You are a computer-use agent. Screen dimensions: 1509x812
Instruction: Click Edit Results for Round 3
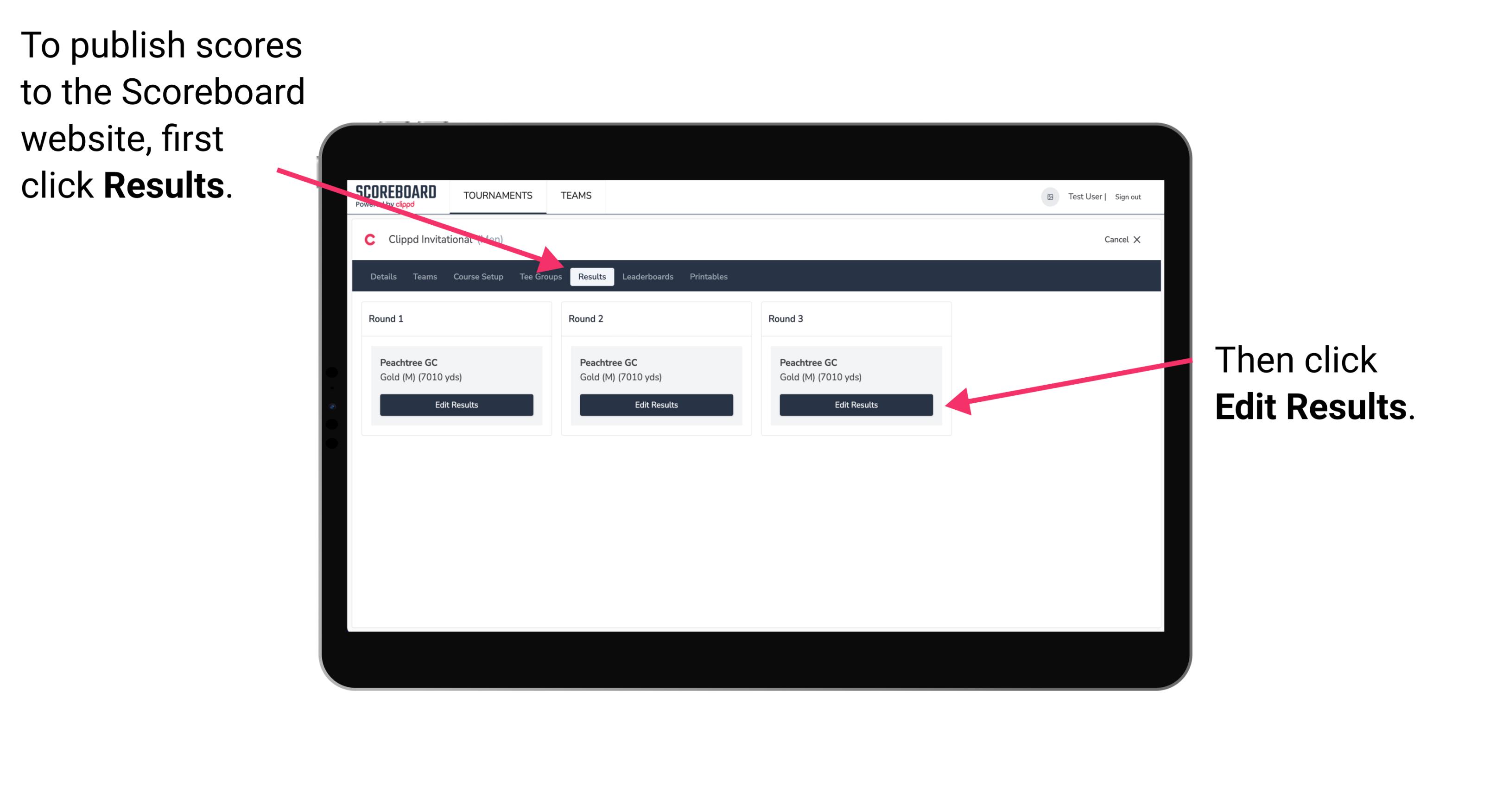pyautogui.click(x=854, y=405)
